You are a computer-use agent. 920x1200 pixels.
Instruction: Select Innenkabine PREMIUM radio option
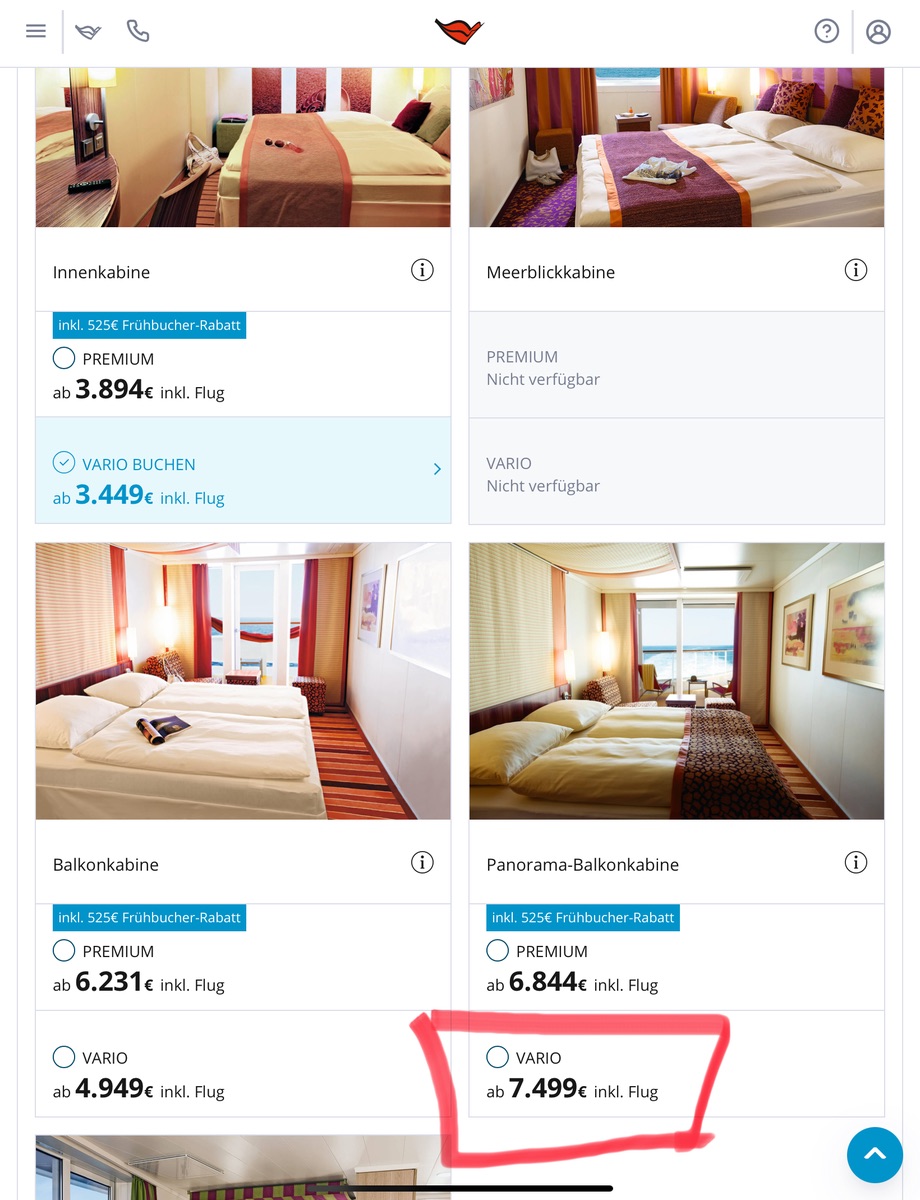[x=64, y=358]
